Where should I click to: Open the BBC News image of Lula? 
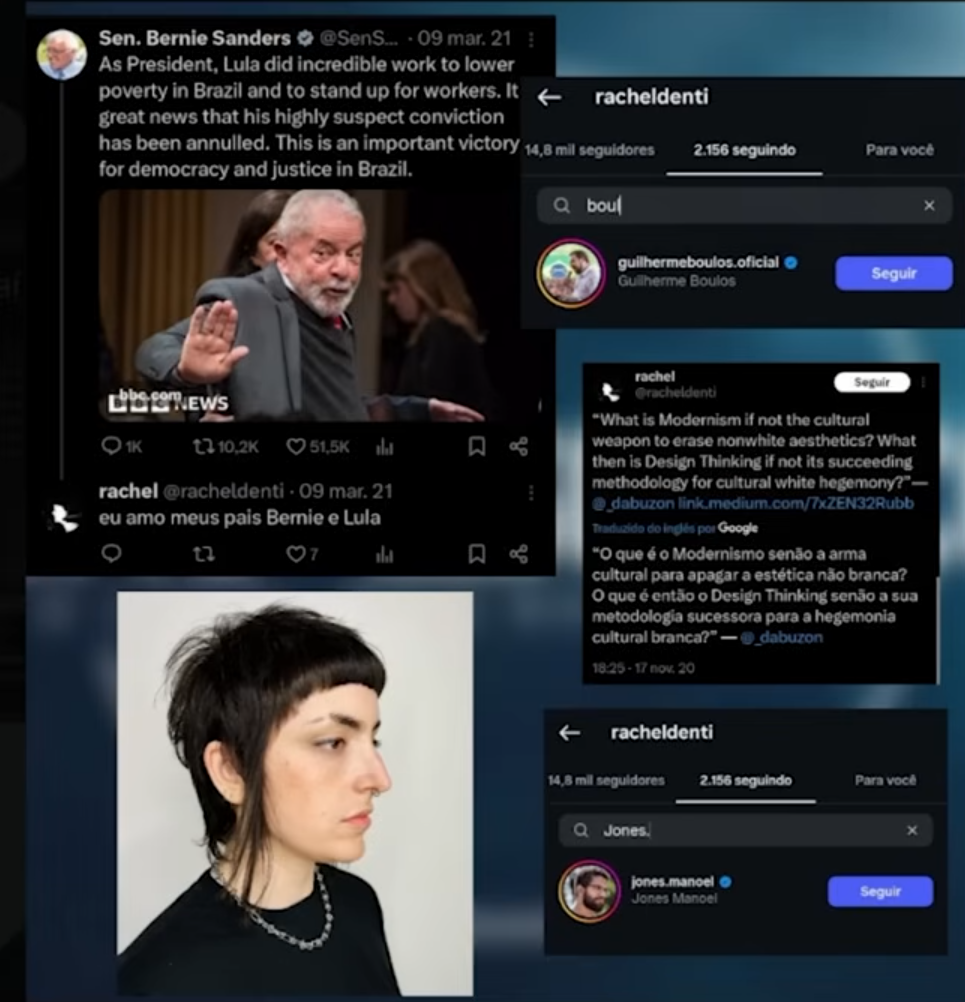coord(295,305)
